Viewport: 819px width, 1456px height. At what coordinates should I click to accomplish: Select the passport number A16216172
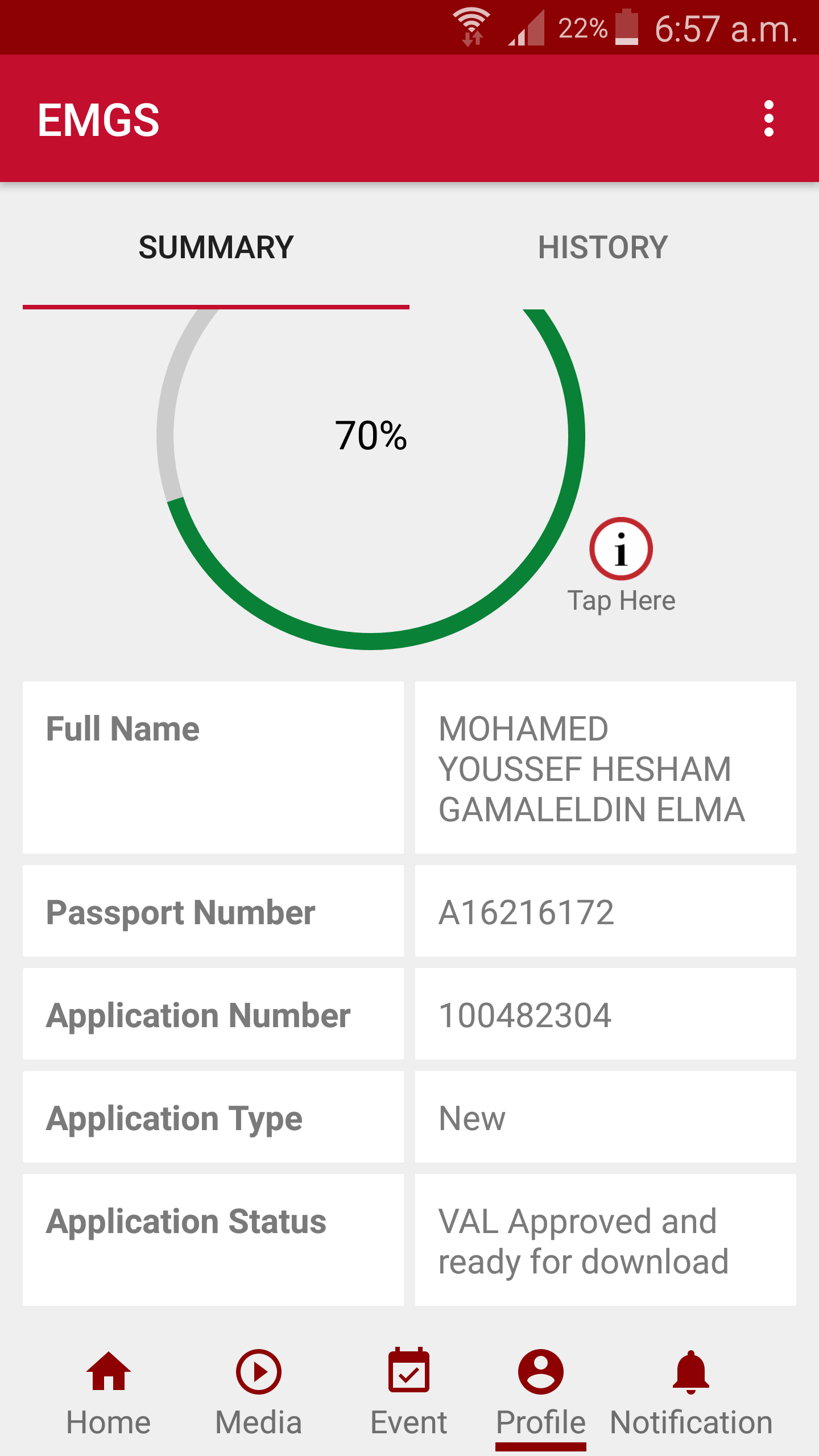click(526, 912)
